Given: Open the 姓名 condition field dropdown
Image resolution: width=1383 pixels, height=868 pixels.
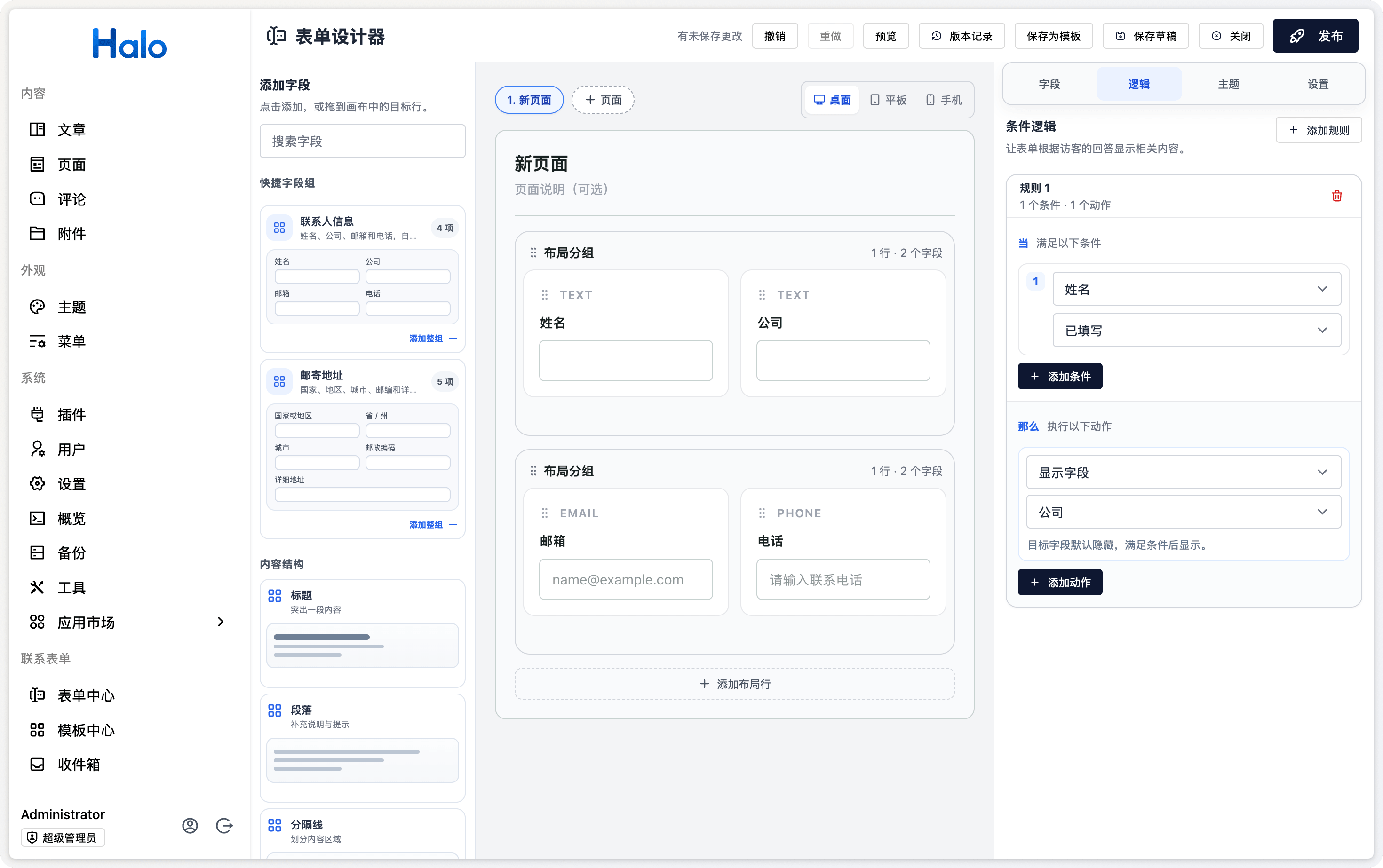Looking at the screenshot, I should click(x=1196, y=289).
